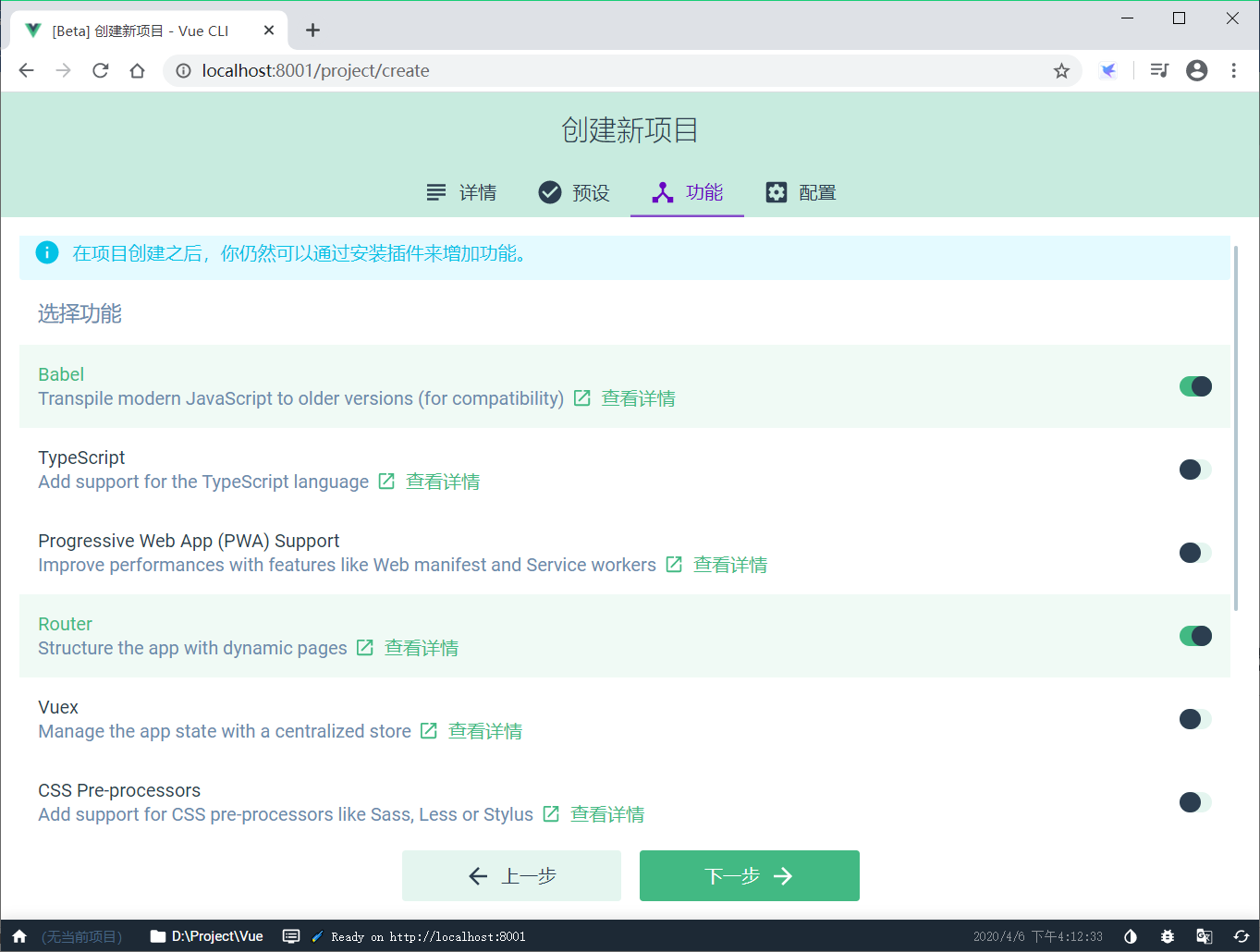Reload the page with browser refresh button
The image size is (1260, 952).
[x=100, y=70]
